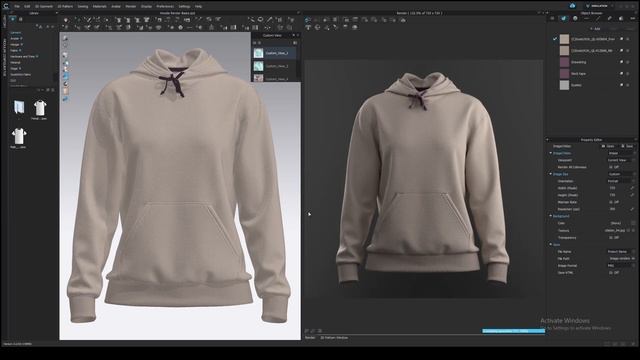Screen dimensions: 640x360
Task: Collapse the Save section in Property Editor
Action: 551,244
